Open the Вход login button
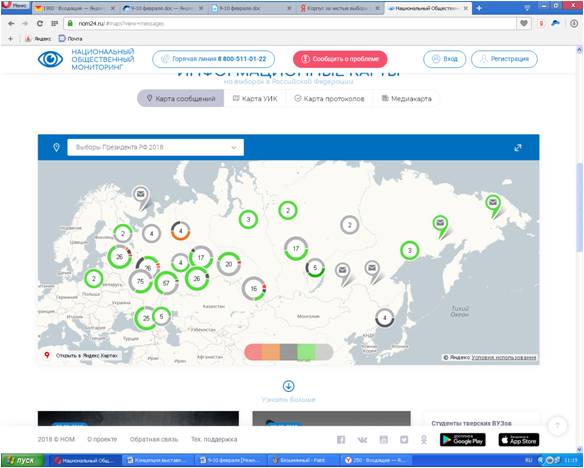The width and height of the screenshot is (584, 468). (444, 59)
